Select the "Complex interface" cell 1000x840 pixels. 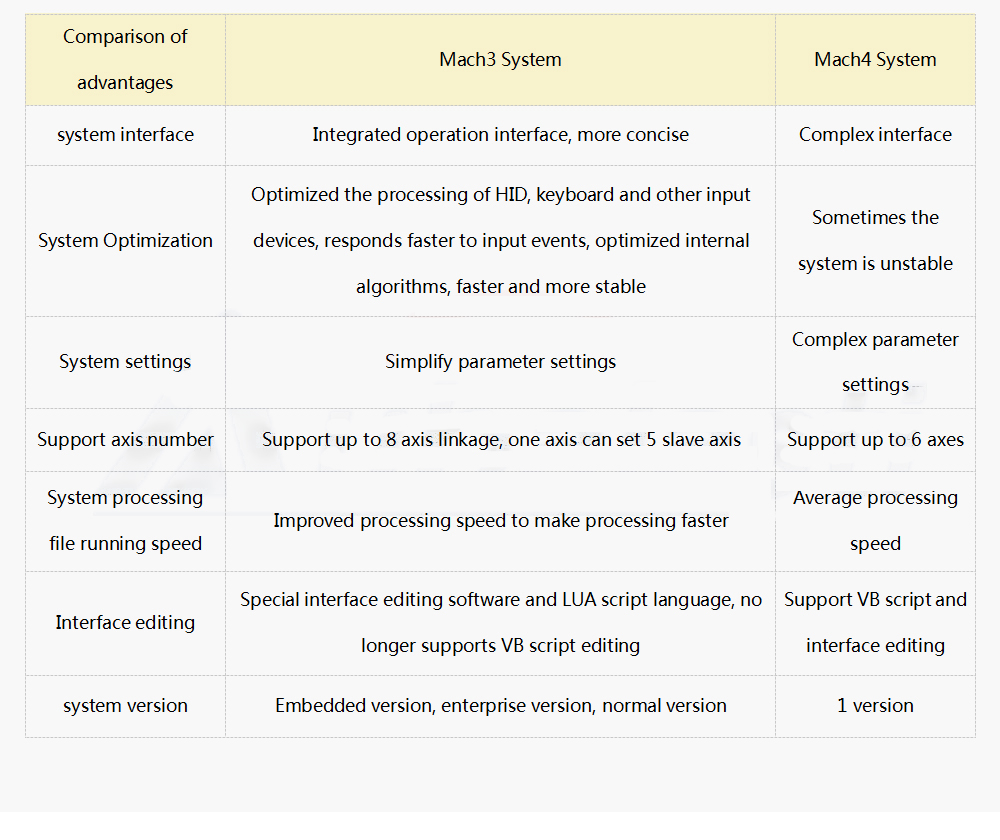875,135
